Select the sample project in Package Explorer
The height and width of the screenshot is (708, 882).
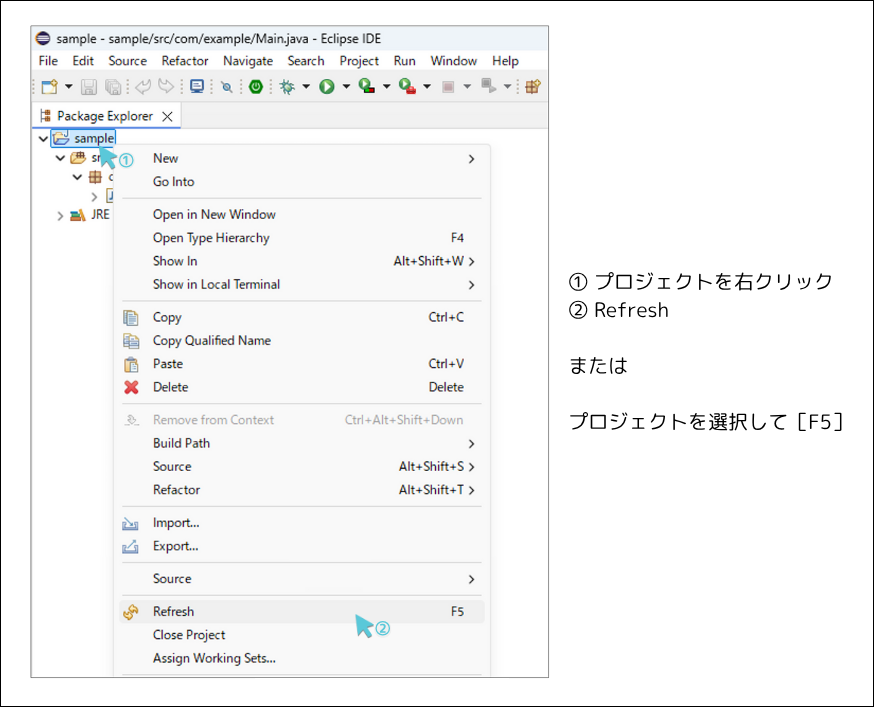(x=83, y=138)
